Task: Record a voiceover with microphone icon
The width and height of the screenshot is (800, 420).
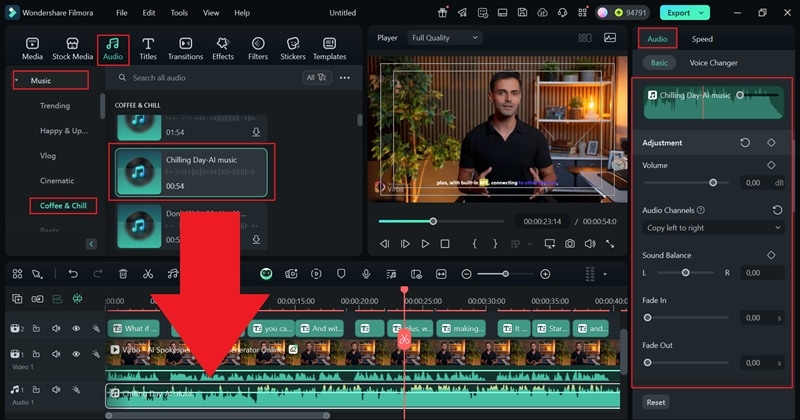Action: 366,274
